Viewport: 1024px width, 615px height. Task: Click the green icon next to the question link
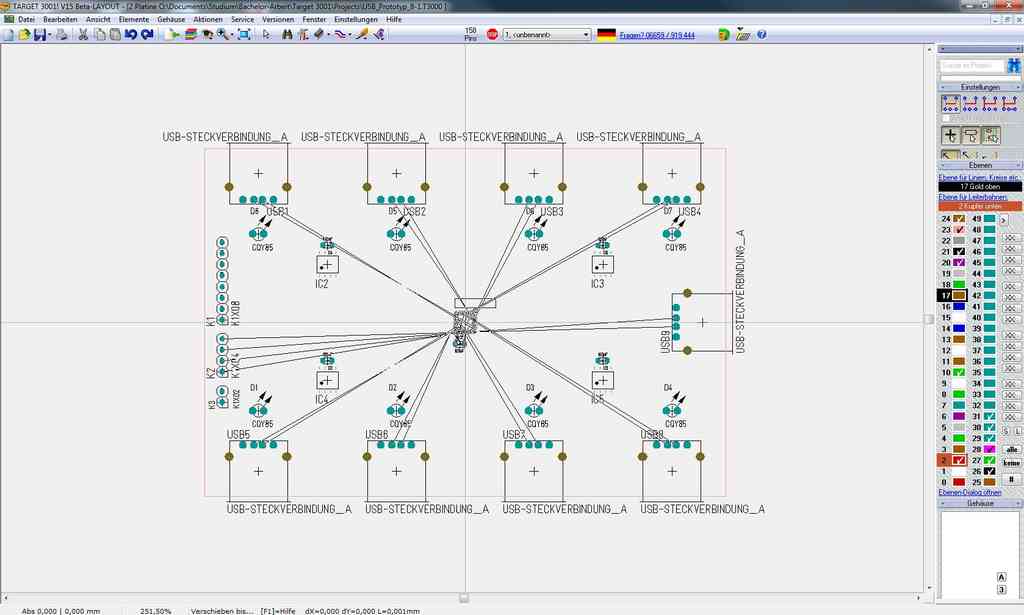pos(723,35)
